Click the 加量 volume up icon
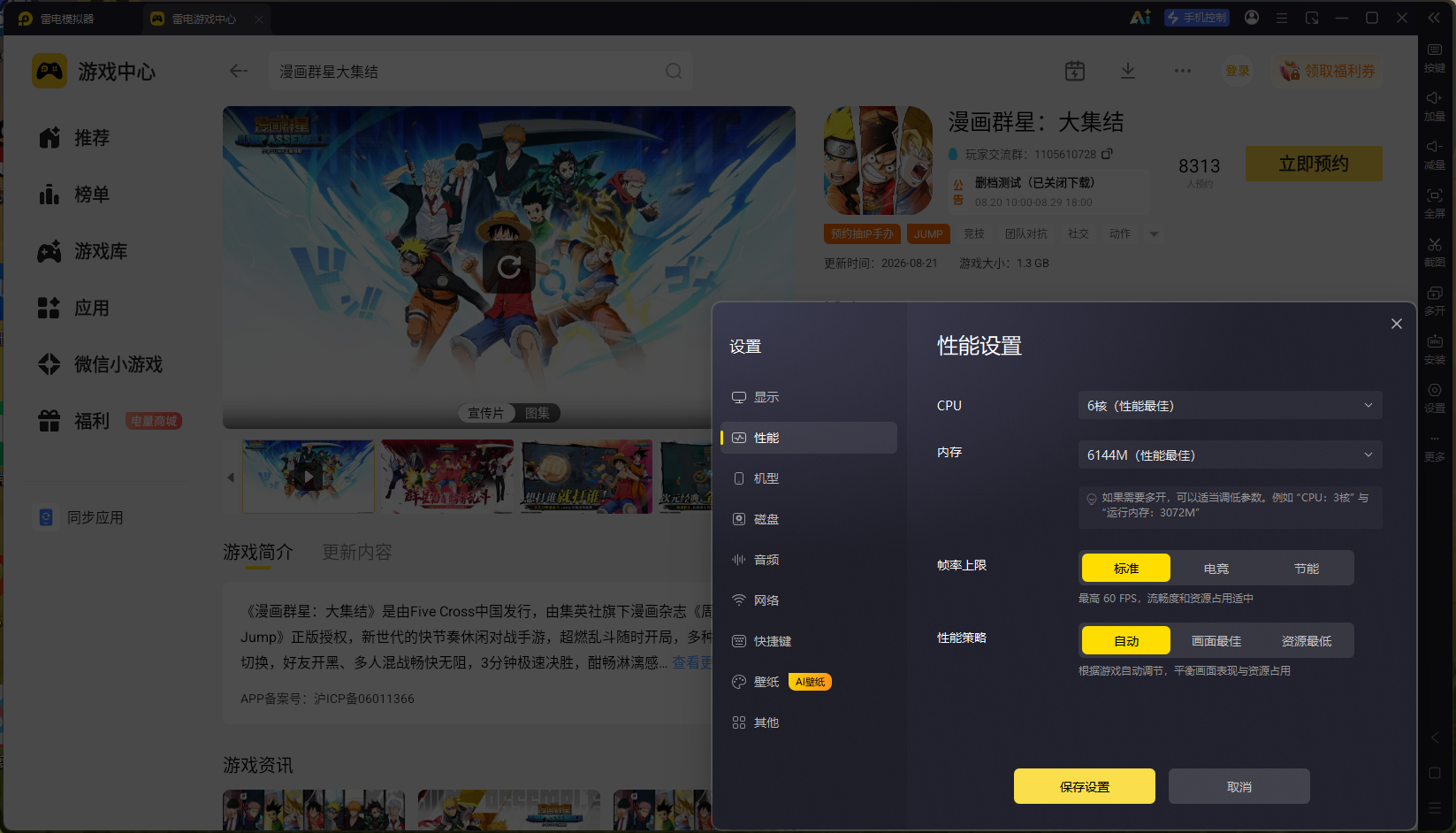This screenshot has height=833, width=1456. pos(1435,105)
